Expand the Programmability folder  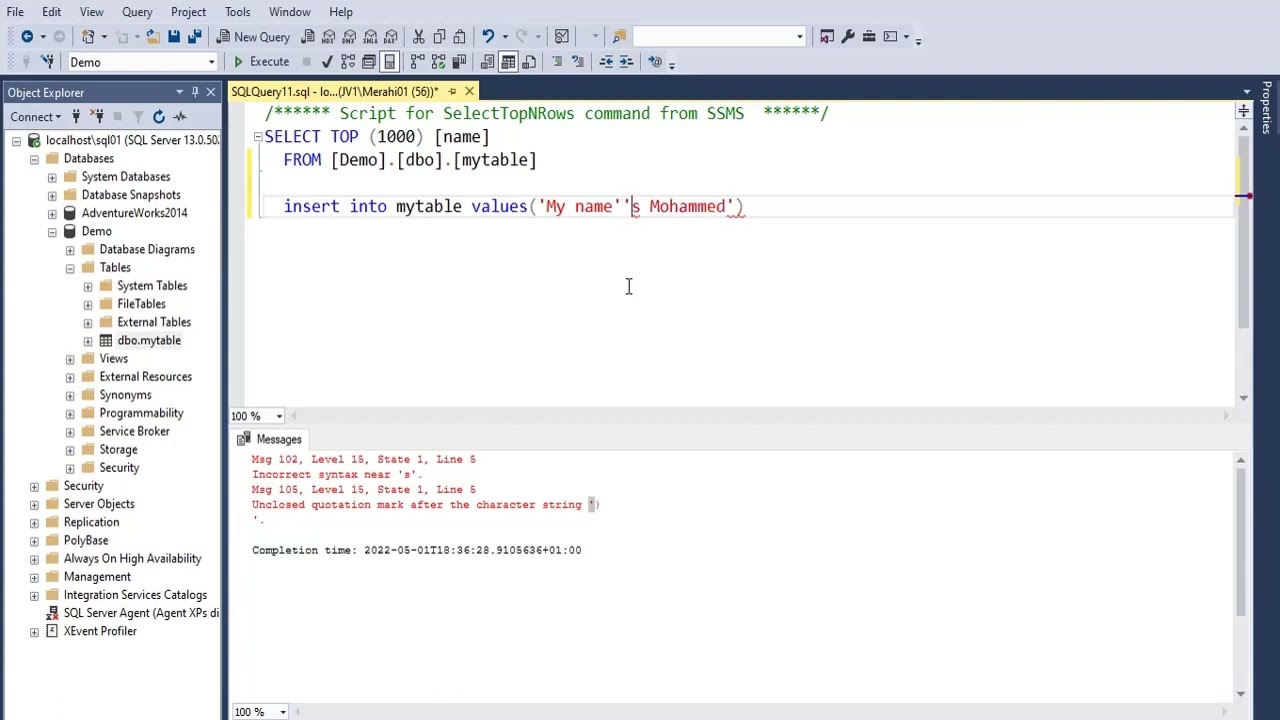pyautogui.click(x=70, y=413)
